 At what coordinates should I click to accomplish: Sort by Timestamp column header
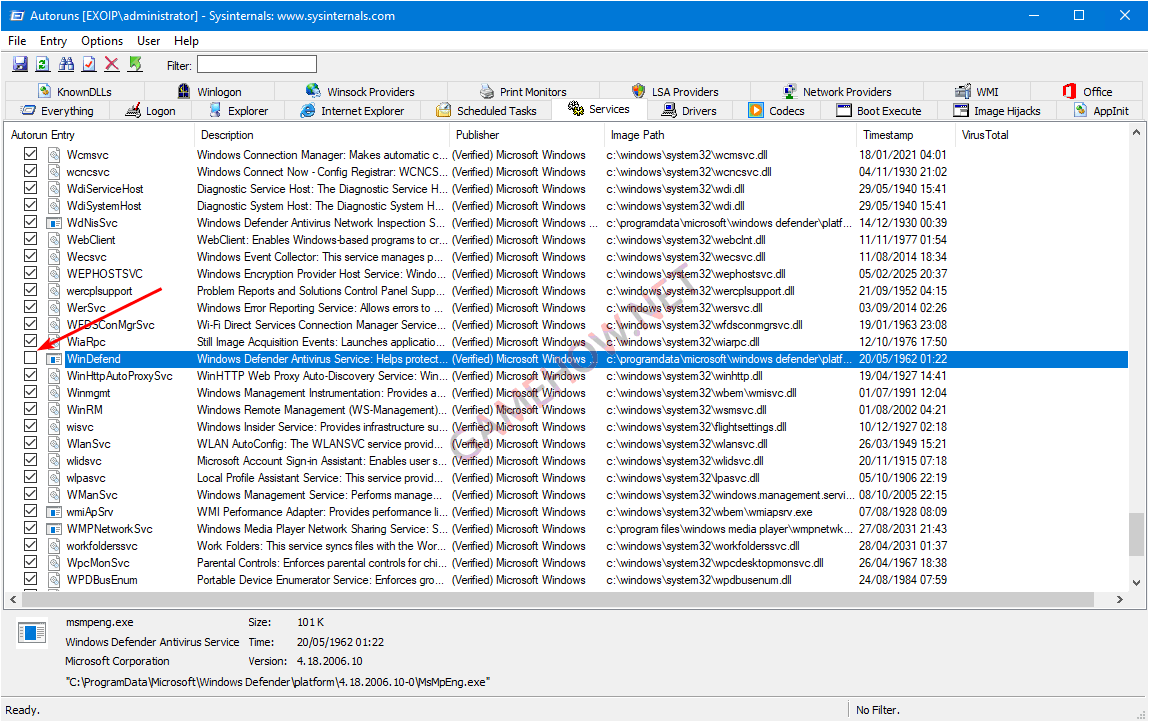point(906,135)
